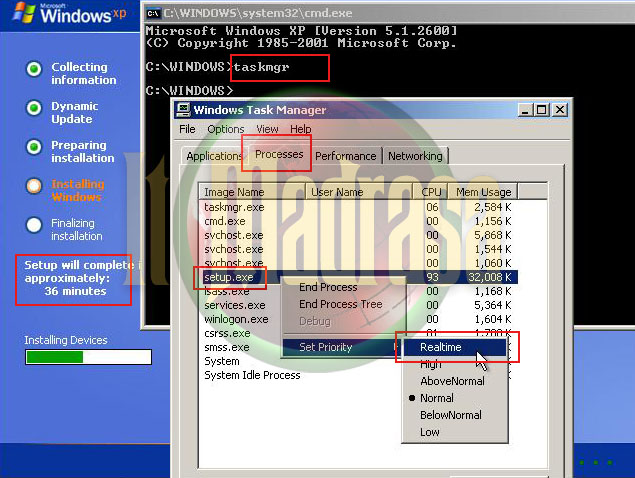Click the 36 minutes setup time text

75,291
